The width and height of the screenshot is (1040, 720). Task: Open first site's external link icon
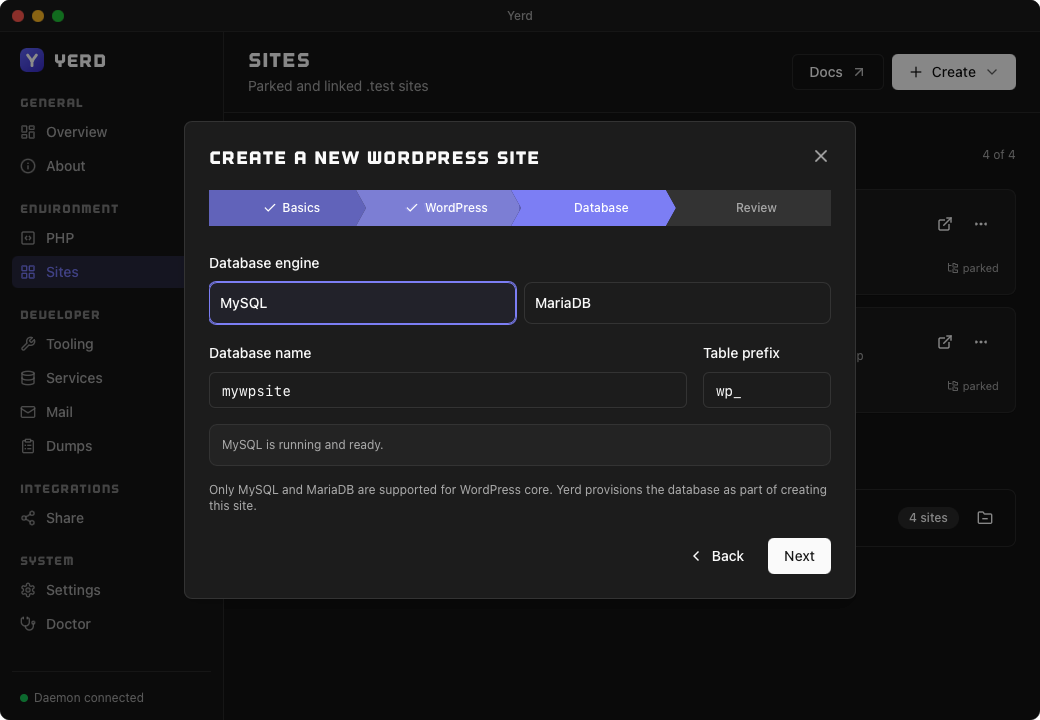[944, 224]
